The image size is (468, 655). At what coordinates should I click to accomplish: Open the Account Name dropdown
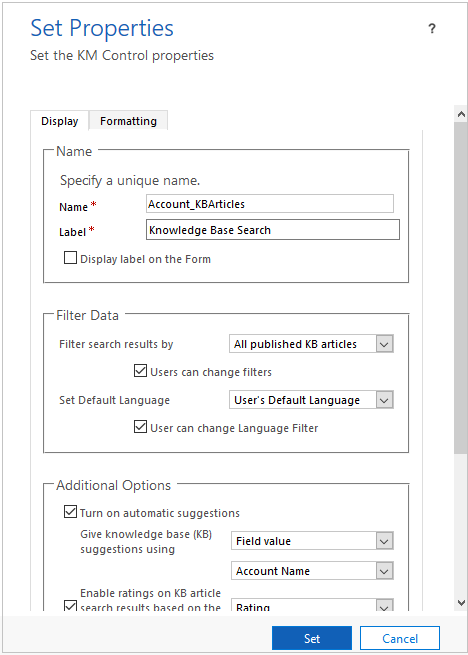click(x=312, y=571)
